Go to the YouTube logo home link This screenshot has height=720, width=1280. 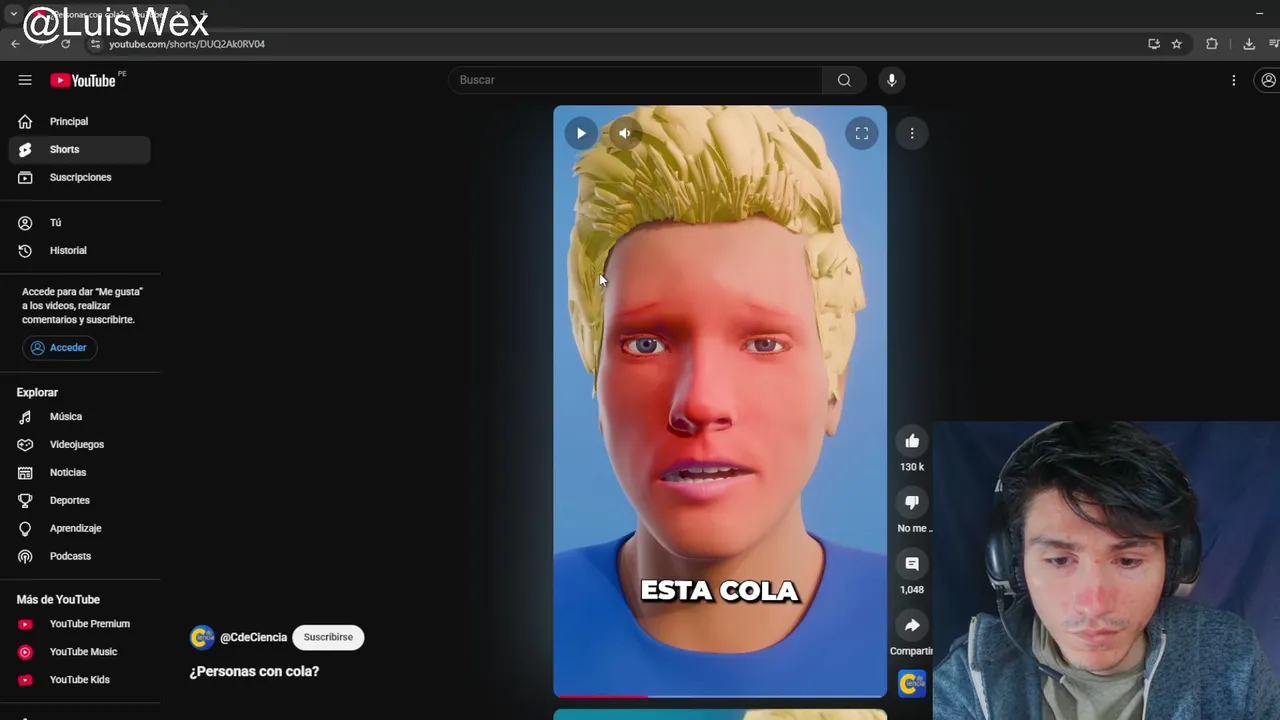coord(84,80)
